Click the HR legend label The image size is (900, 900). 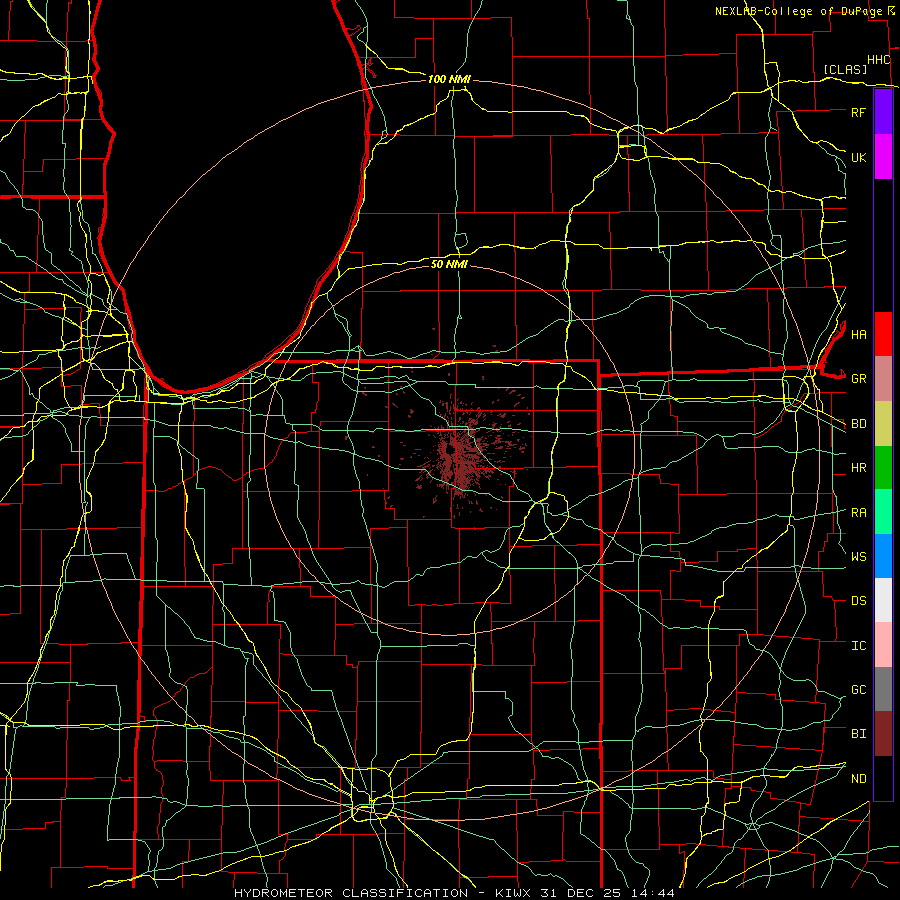tap(858, 468)
